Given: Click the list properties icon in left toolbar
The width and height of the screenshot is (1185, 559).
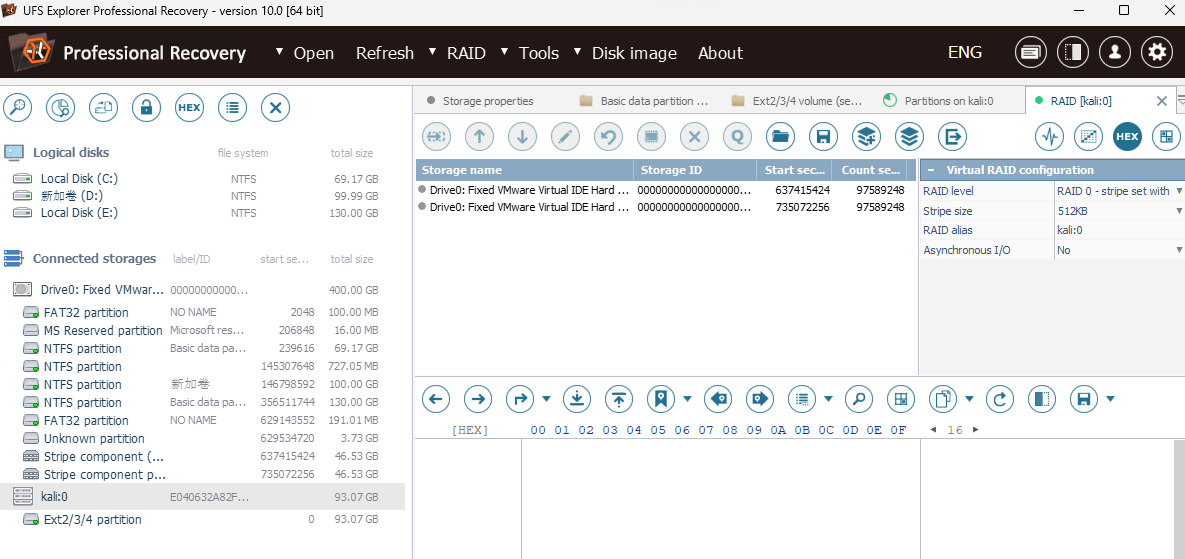Looking at the screenshot, I should 233,107.
